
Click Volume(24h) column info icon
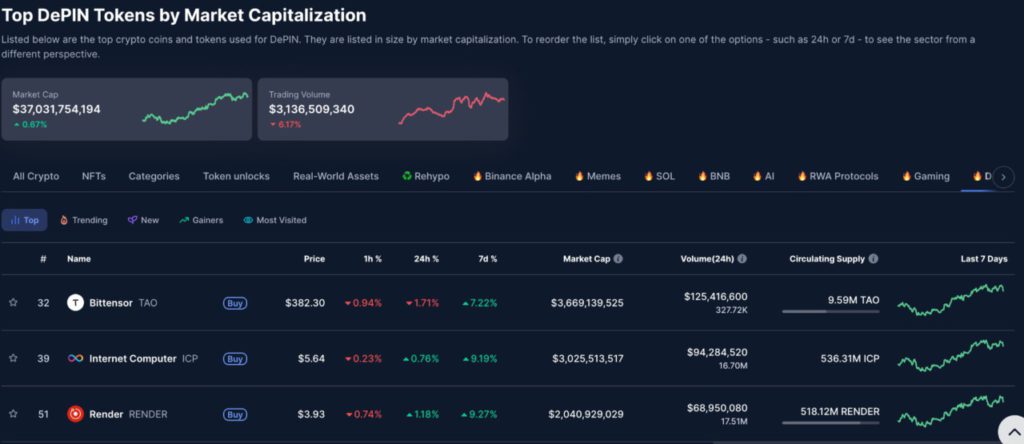tap(743, 259)
